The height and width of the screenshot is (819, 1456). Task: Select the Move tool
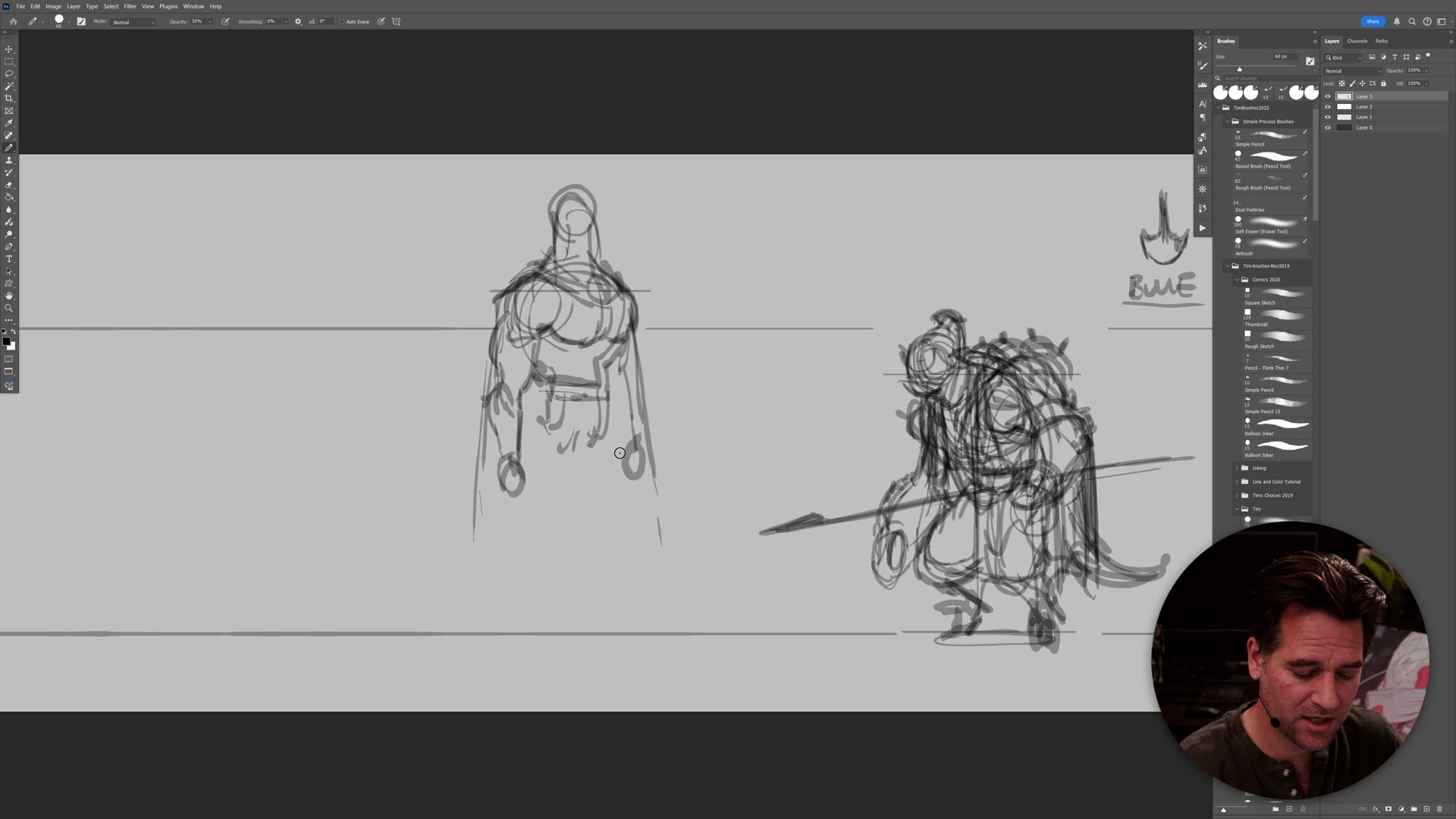pyautogui.click(x=9, y=49)
